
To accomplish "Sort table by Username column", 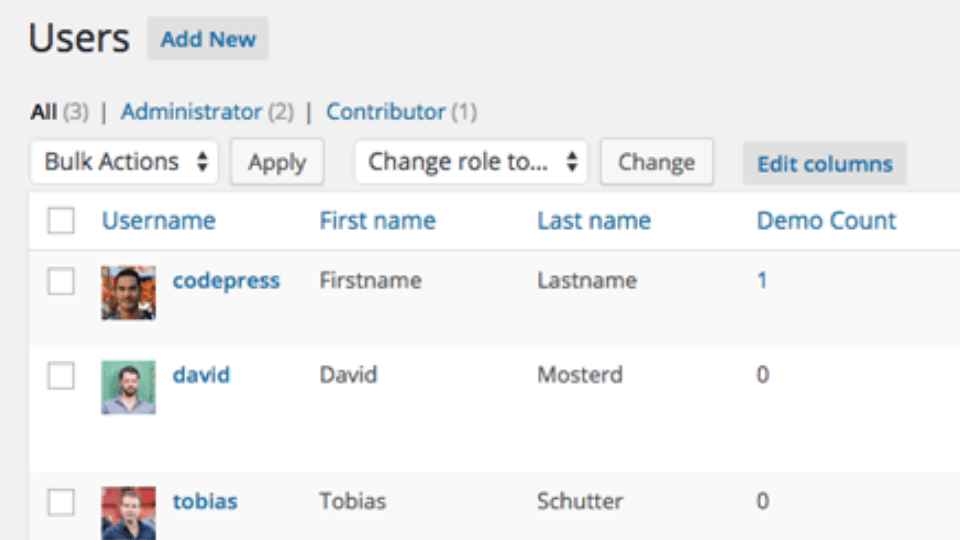I will pyautogui.click(x=159, y=220).
